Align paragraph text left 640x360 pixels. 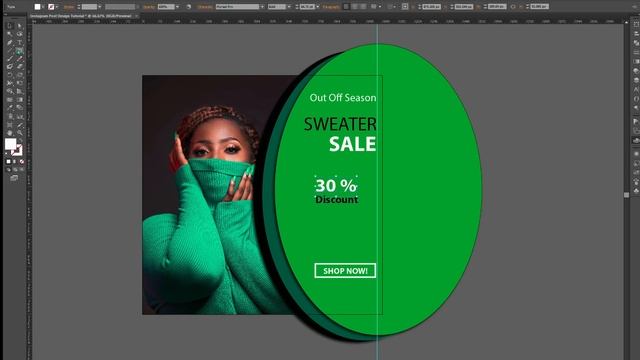[346, 7]
